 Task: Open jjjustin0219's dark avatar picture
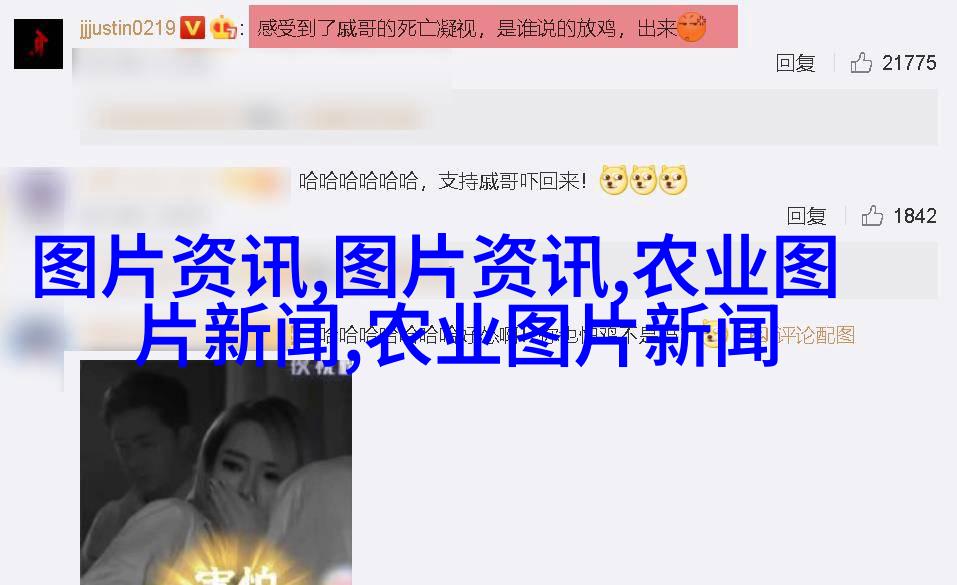click(x=38, y=43)
